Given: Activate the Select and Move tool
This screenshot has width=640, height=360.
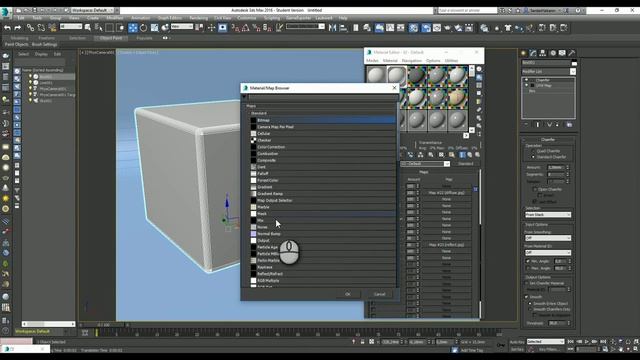Looking at the screenshot, I should coord(133,28).
